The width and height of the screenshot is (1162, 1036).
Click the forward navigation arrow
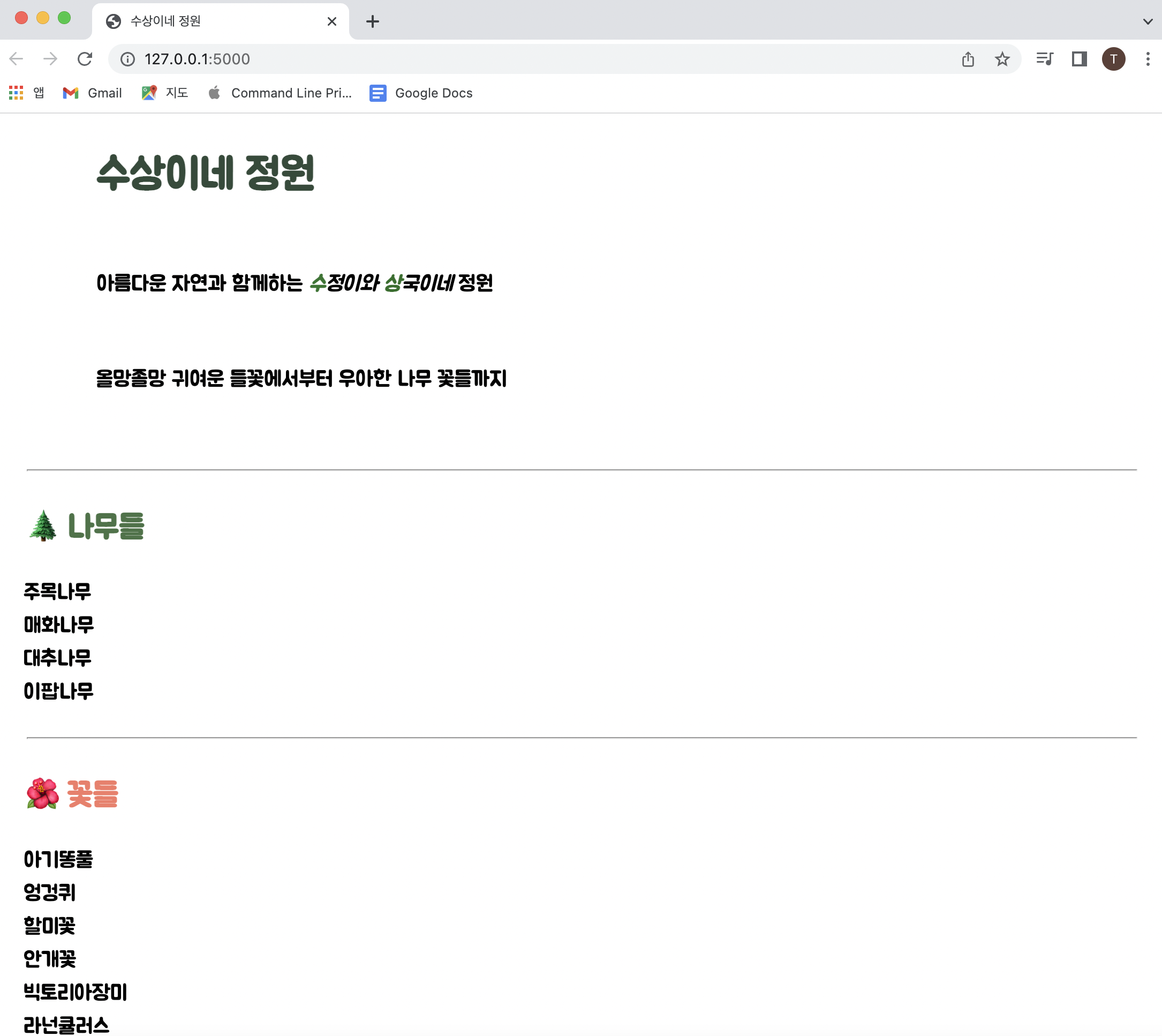point(51,58)
